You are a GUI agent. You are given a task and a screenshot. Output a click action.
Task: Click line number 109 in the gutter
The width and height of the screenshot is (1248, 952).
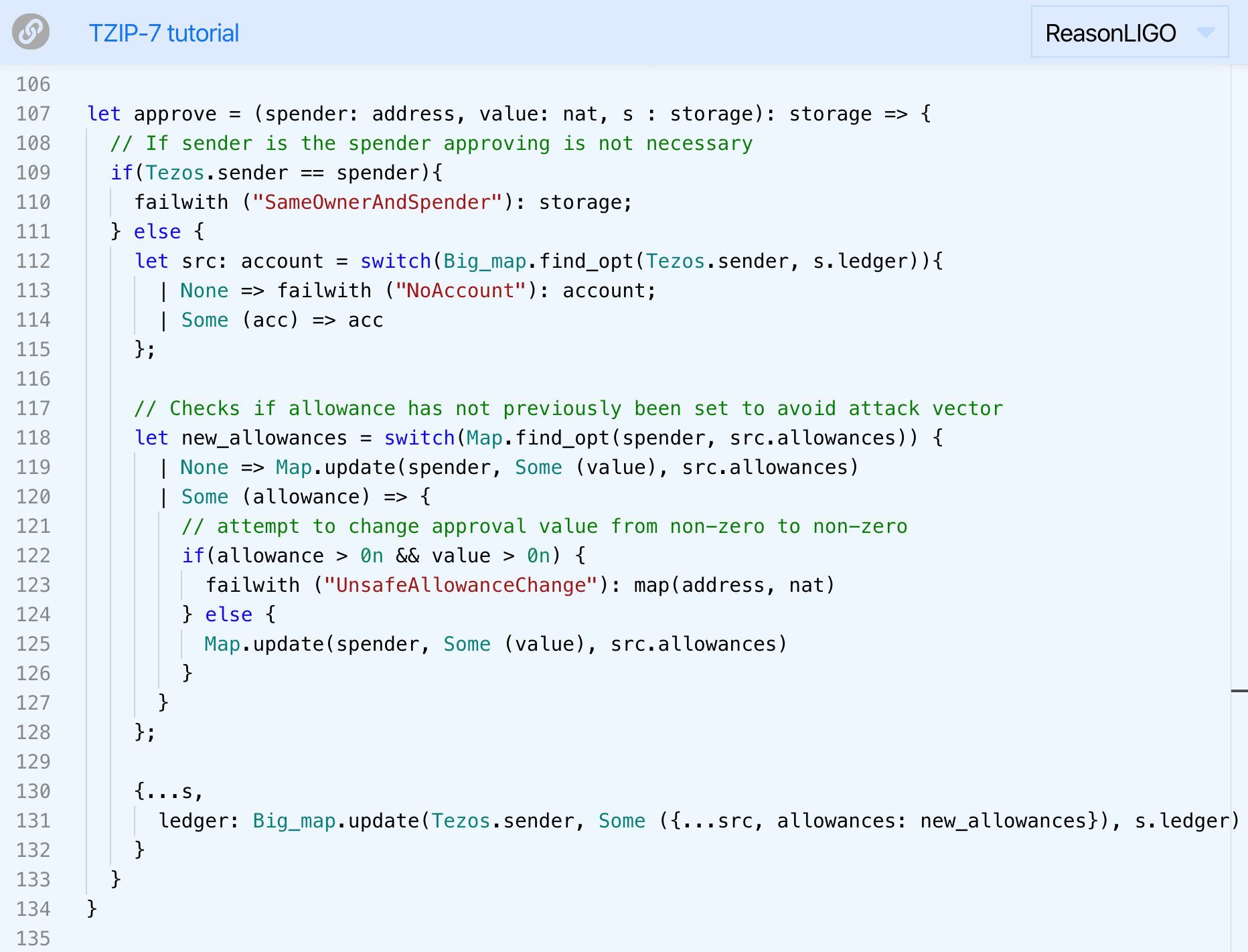[33, 173]
